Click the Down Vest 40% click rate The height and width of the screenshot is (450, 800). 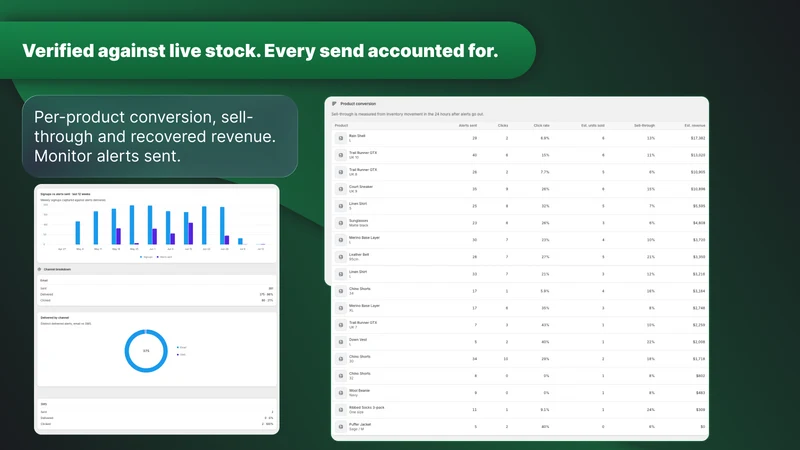[545, 342]
